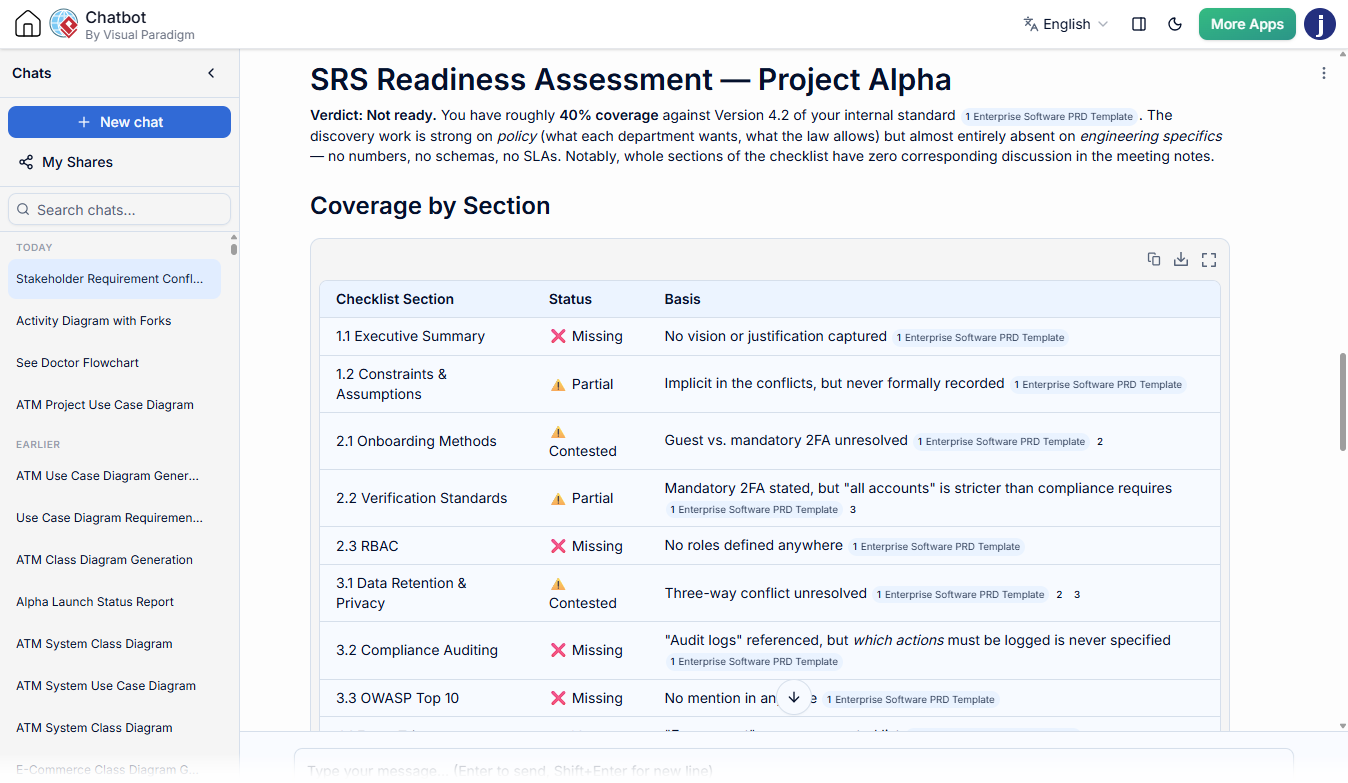Jump to bottom with down-arrow button
The image size is (1348, 783).
pos(794,697)
